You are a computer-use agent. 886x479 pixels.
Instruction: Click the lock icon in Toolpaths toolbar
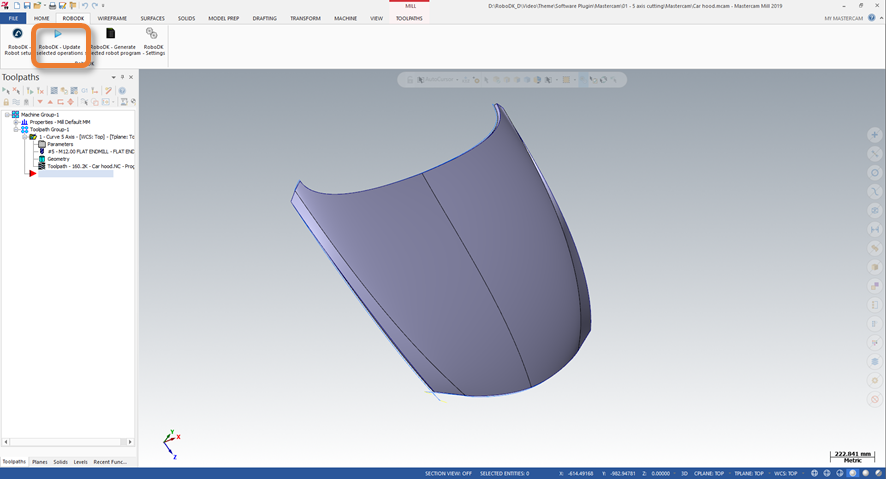click(7, 102)
